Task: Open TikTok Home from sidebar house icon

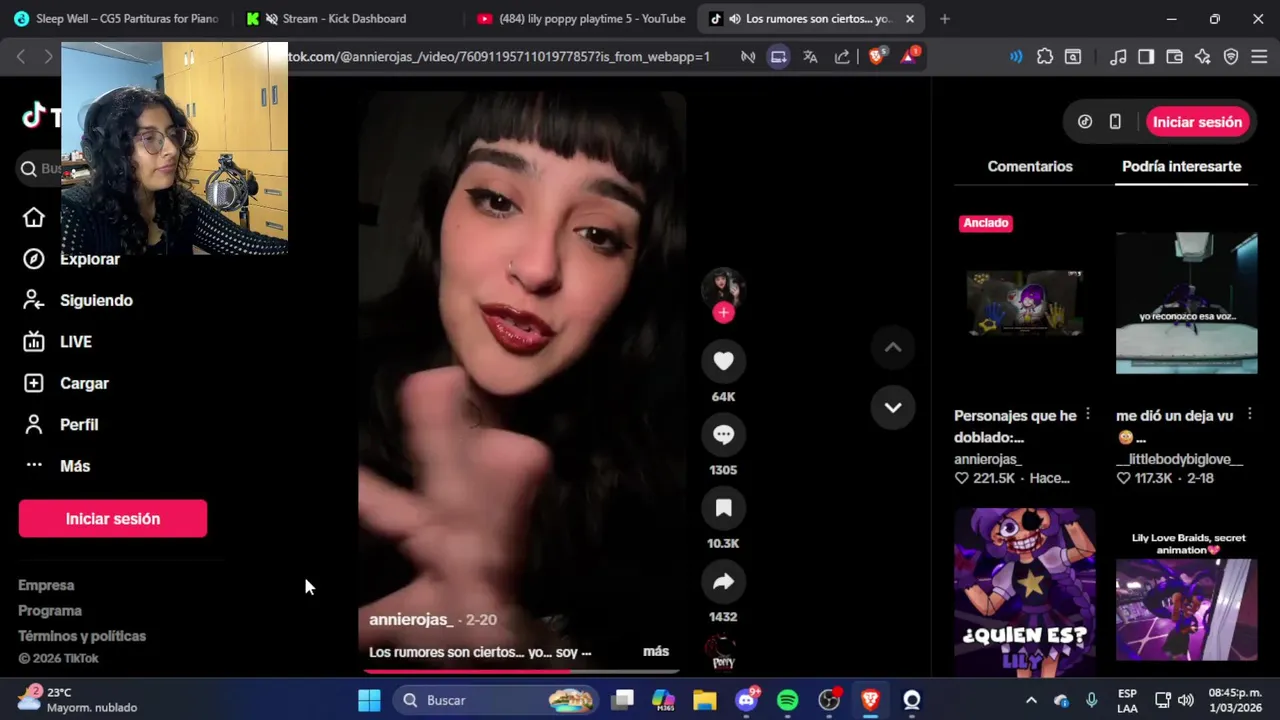Action: (x=34, y=217)
